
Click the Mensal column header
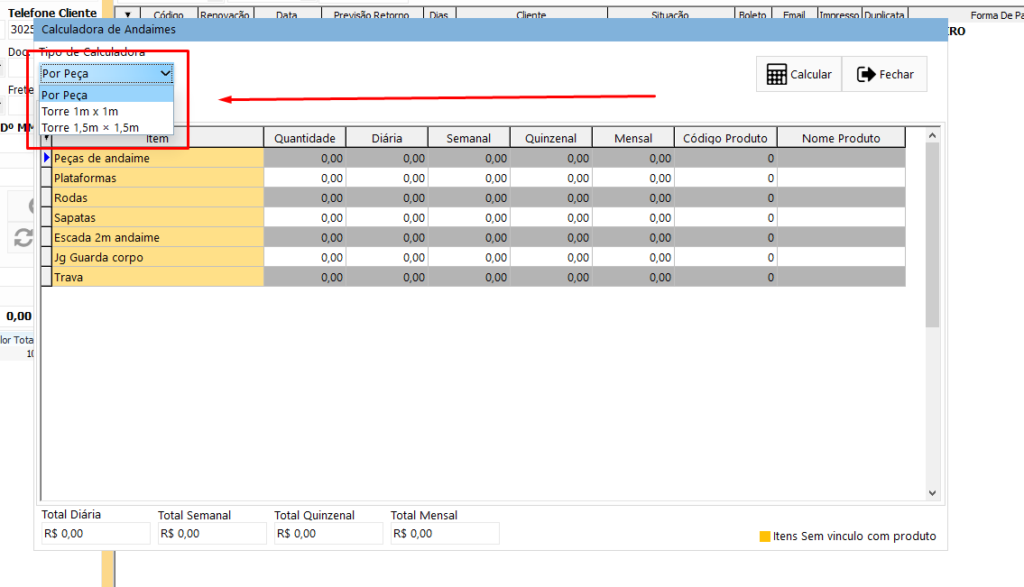click(633, 138)
